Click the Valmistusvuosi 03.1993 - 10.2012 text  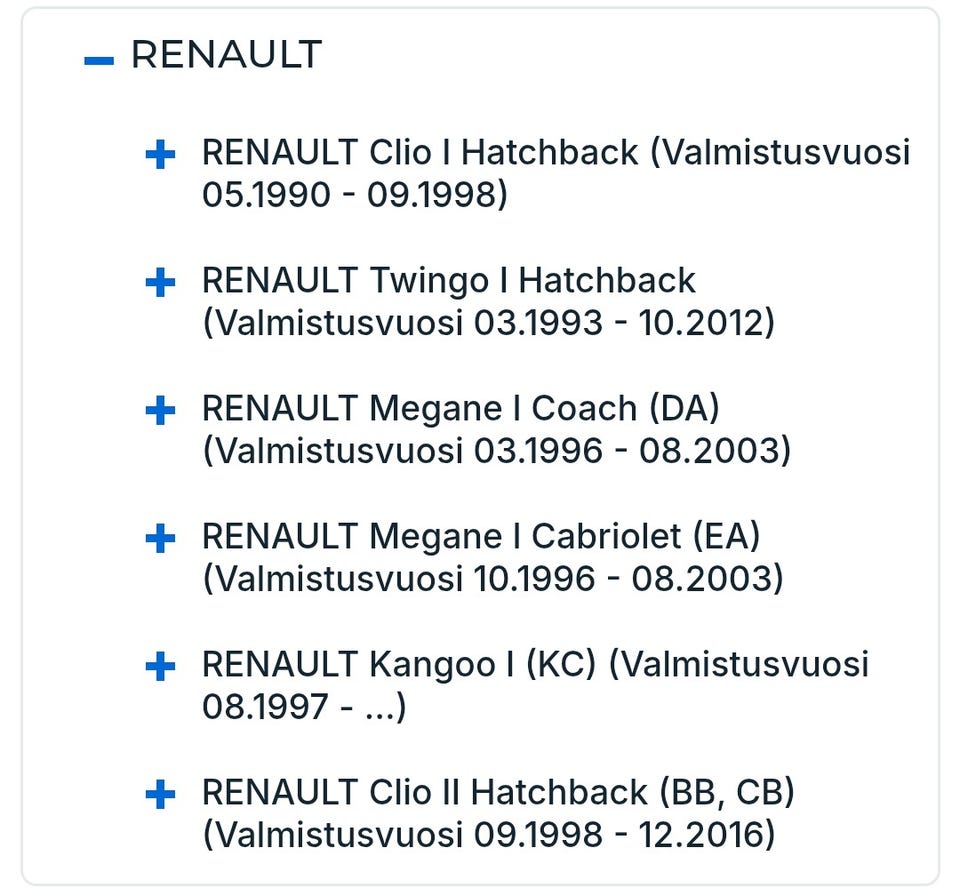[x=489, y=323]
